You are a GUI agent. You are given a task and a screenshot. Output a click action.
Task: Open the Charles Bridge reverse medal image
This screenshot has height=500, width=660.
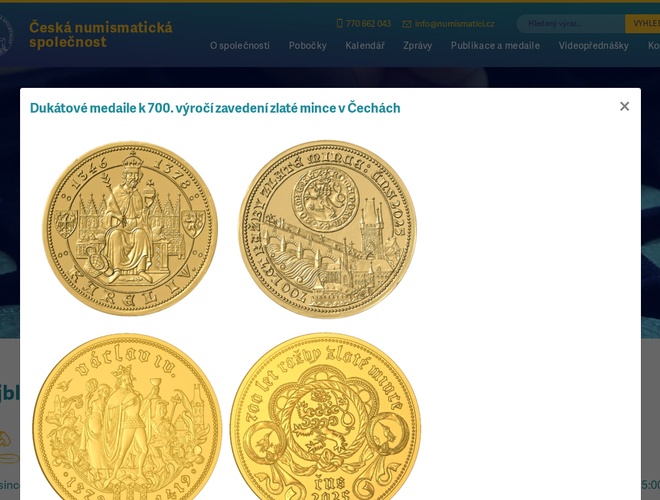click(327, 229)
